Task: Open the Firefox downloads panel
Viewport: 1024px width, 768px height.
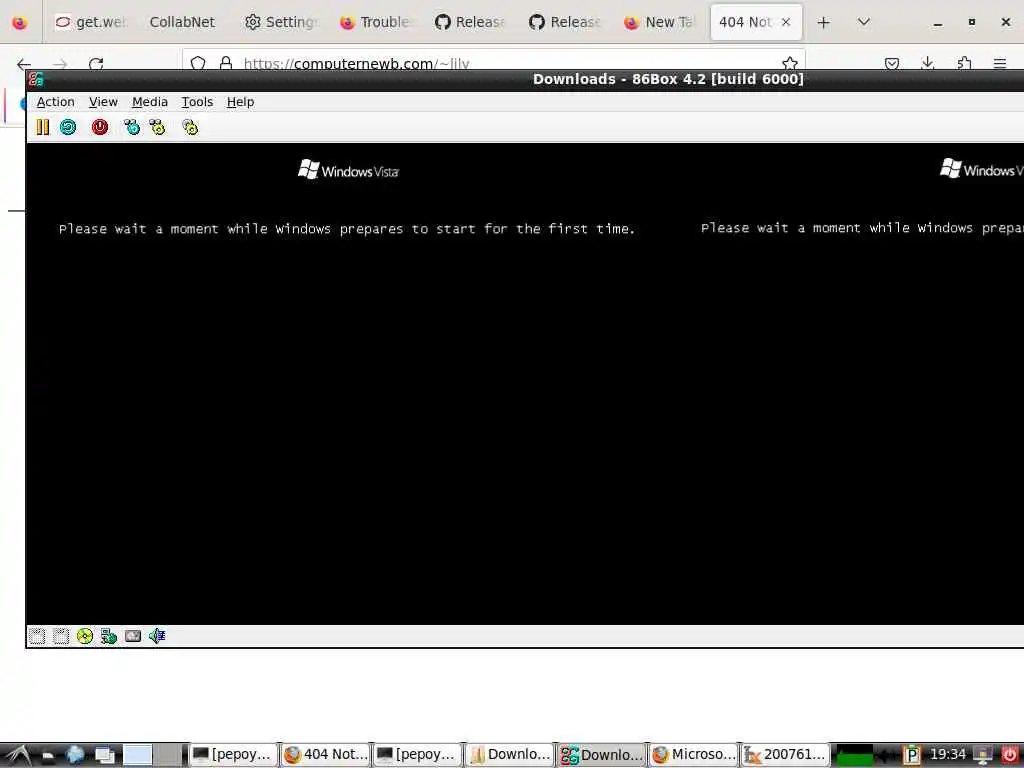Action: pos(927,63)
